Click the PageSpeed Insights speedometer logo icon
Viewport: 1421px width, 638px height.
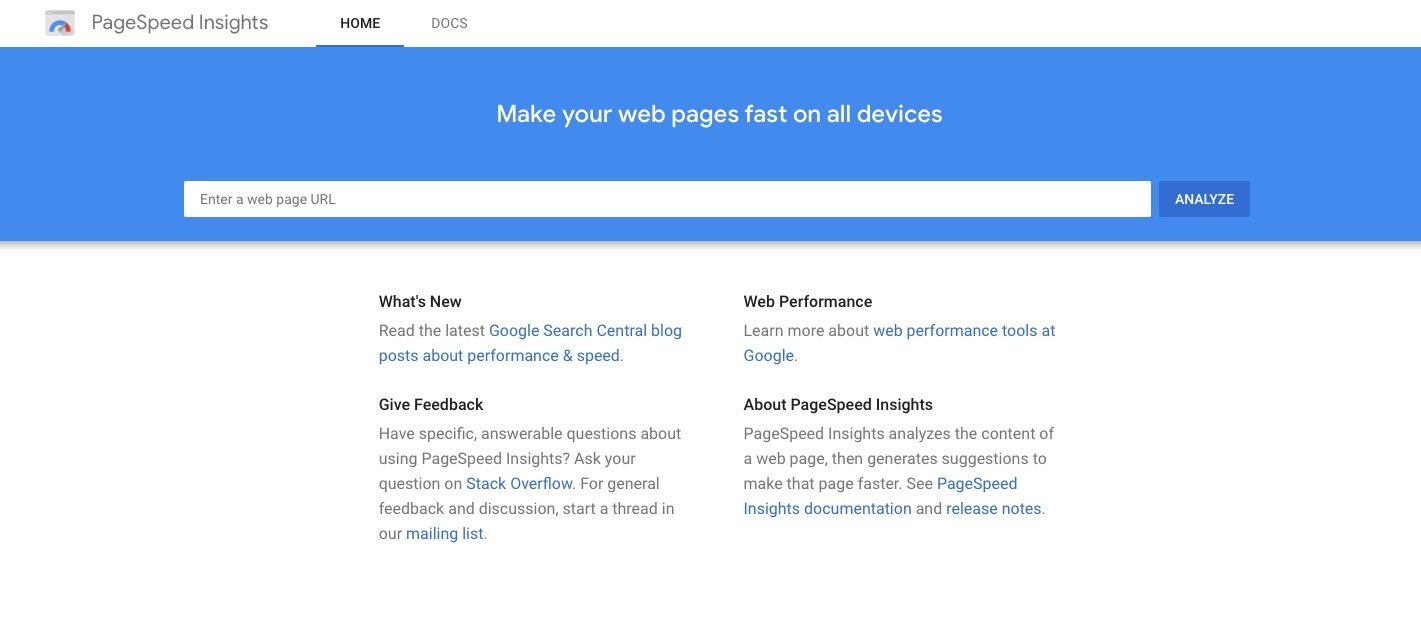(x=60, y=23)
